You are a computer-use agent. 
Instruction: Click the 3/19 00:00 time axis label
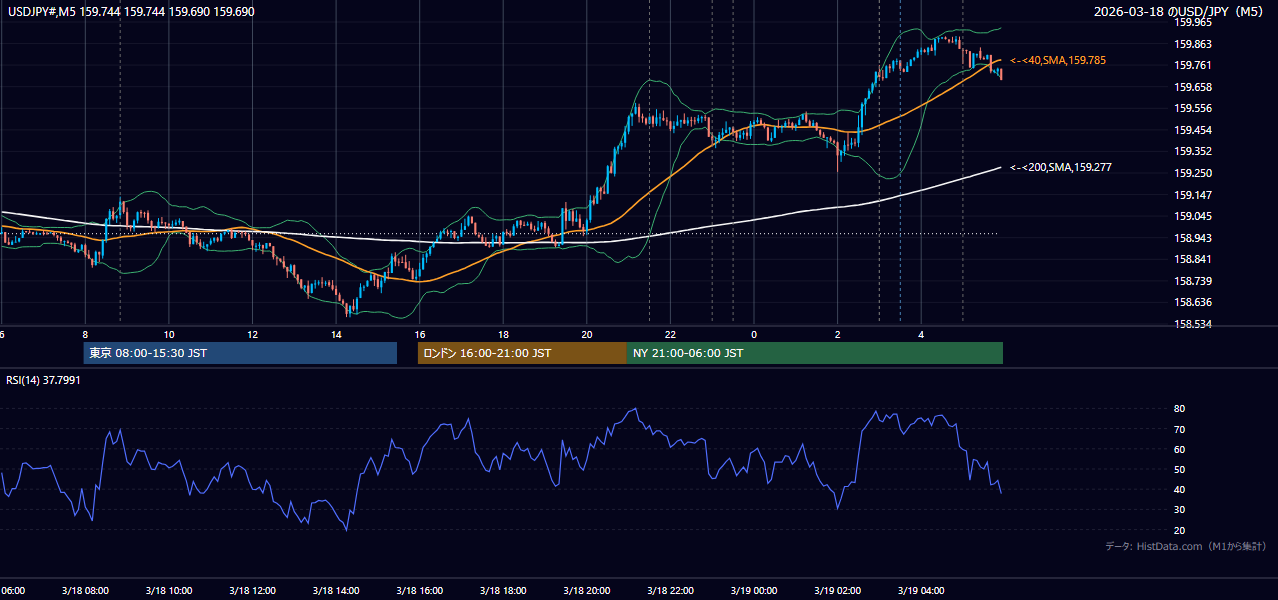tap(754, 591)
